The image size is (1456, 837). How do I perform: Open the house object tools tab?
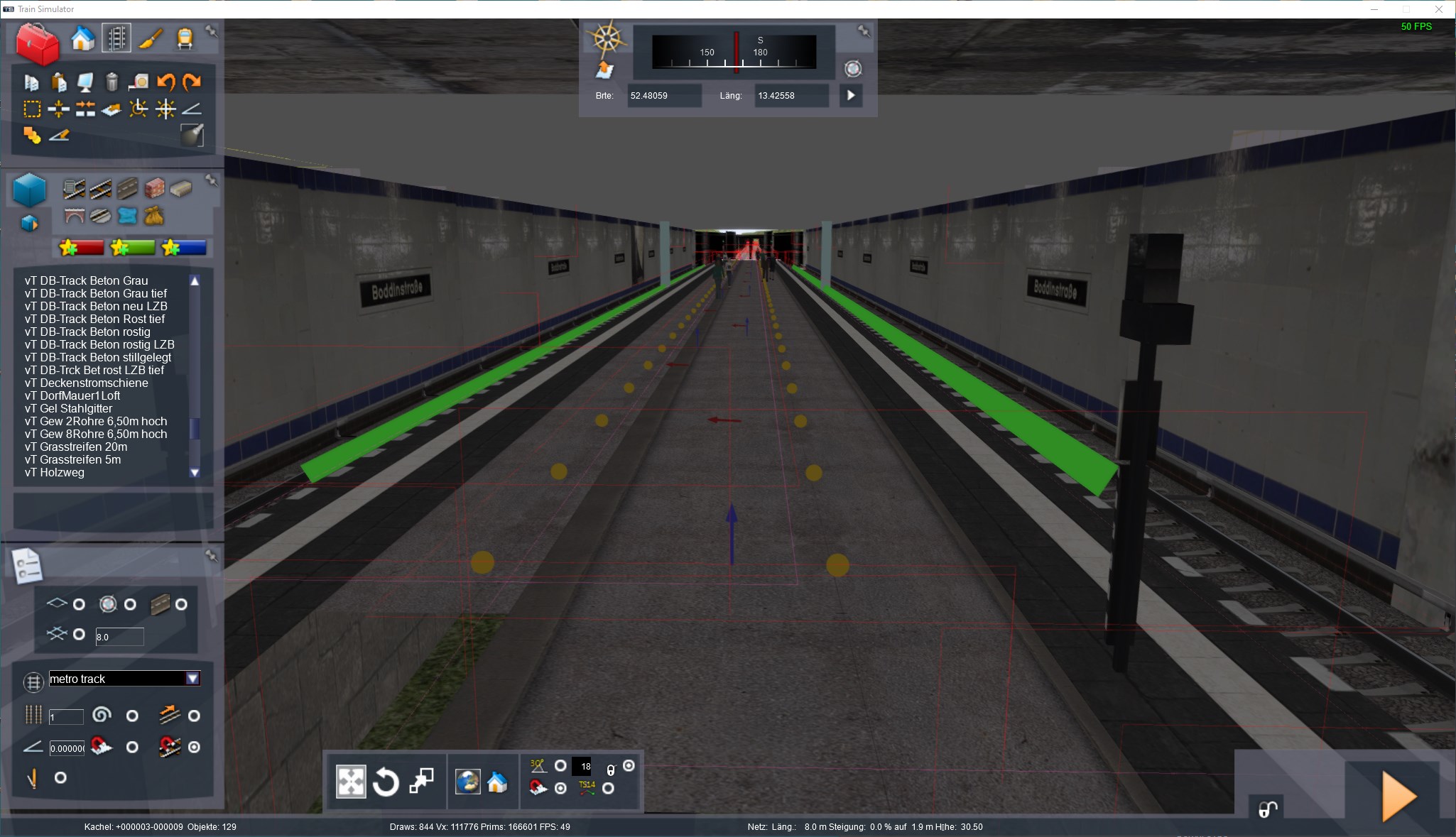point(83,38)
